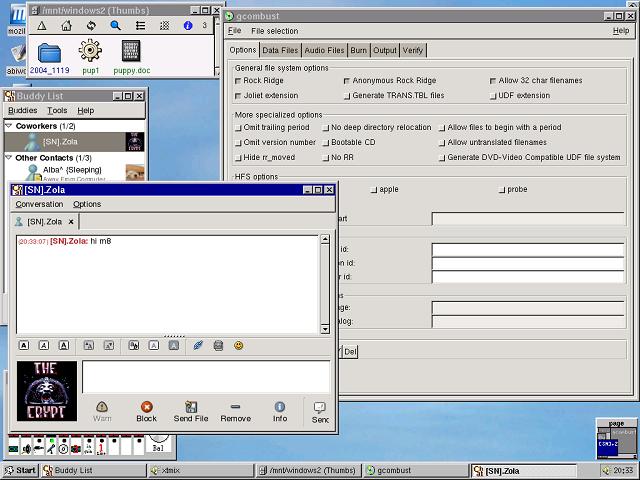Click the Start button on taskbar
This screenshot has height=480, width=640.
[20, 470]
